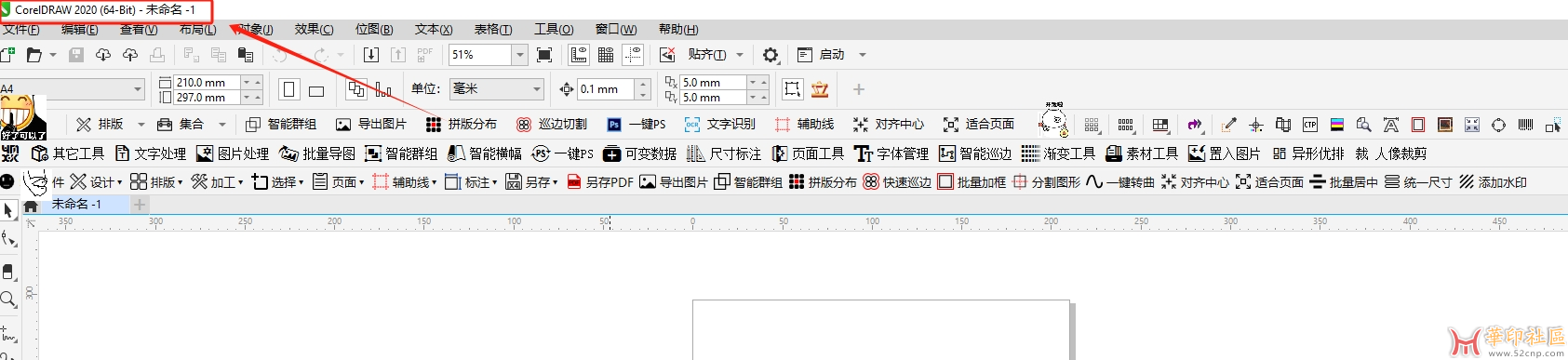
Task: Toggle show rulers button
Action: coord(579,55)
